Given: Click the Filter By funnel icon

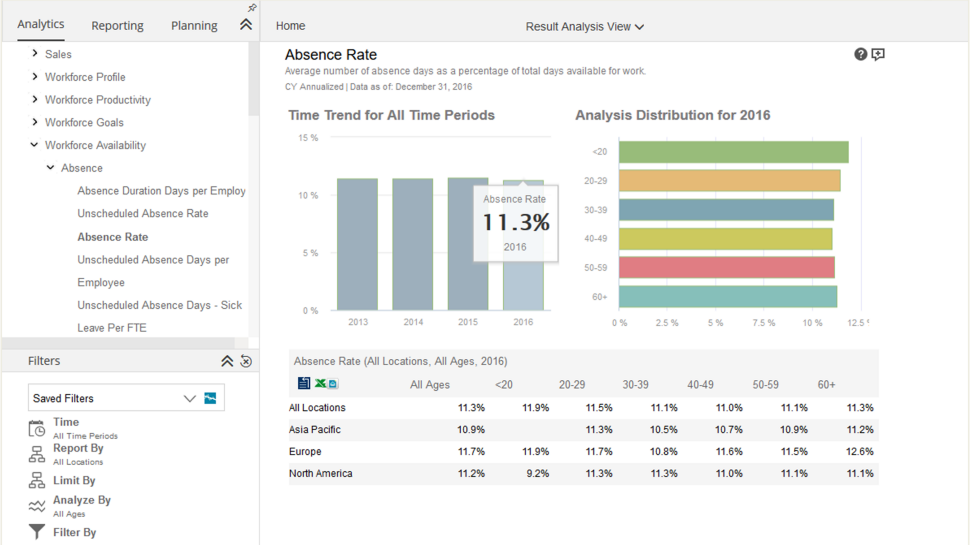Looking at the screenshot, I should [x=37, y=532].
